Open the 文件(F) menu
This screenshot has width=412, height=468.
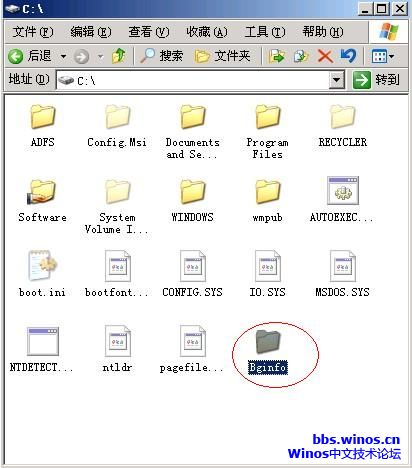pos(33,32)
